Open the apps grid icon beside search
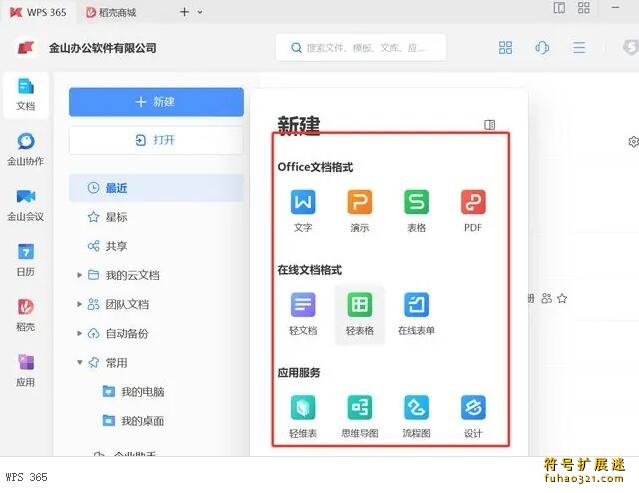Screen dimensions: 639x493 tap(505, 48)
